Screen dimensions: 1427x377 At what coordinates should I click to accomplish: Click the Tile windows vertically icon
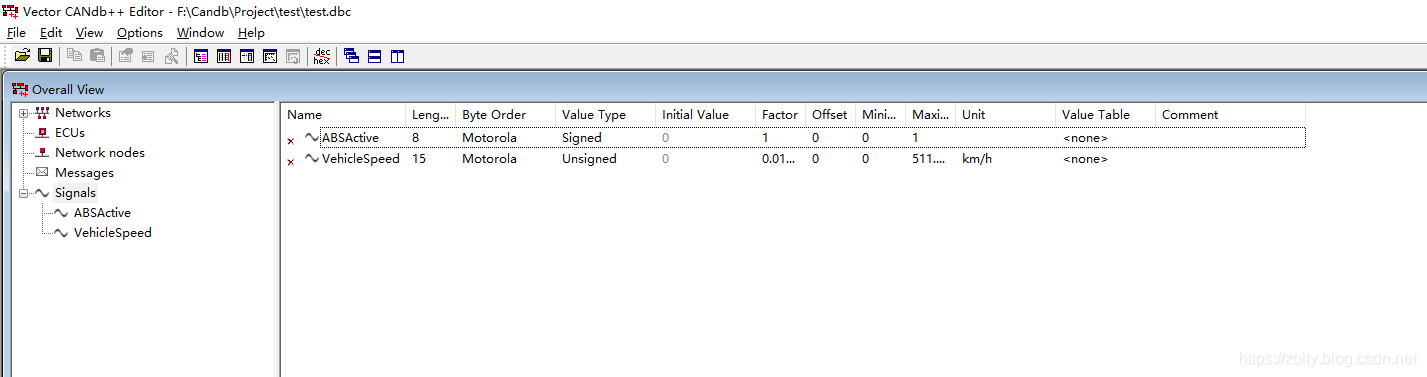(x=398, y=56)
